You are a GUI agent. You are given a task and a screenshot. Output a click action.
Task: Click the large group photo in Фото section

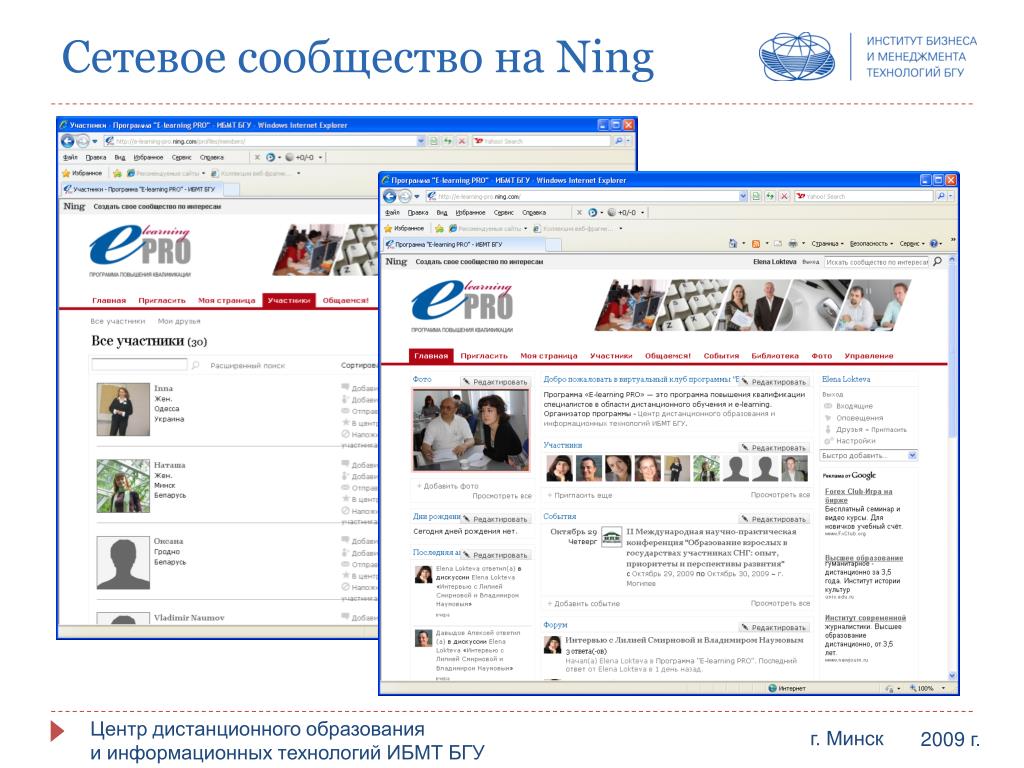pyautogui.click(x=471, y=430)
